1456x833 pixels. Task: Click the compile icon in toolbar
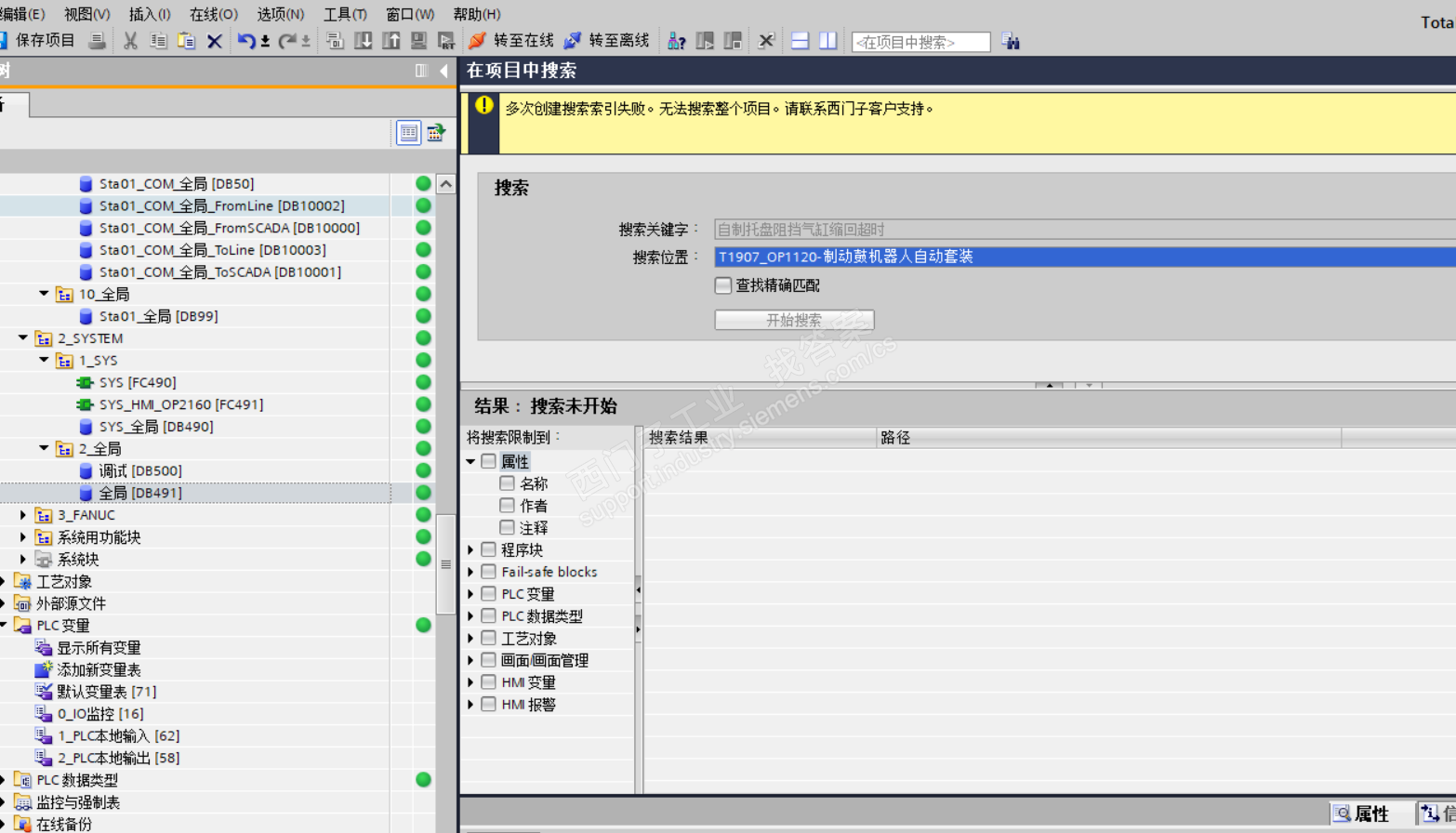point(335,41)
